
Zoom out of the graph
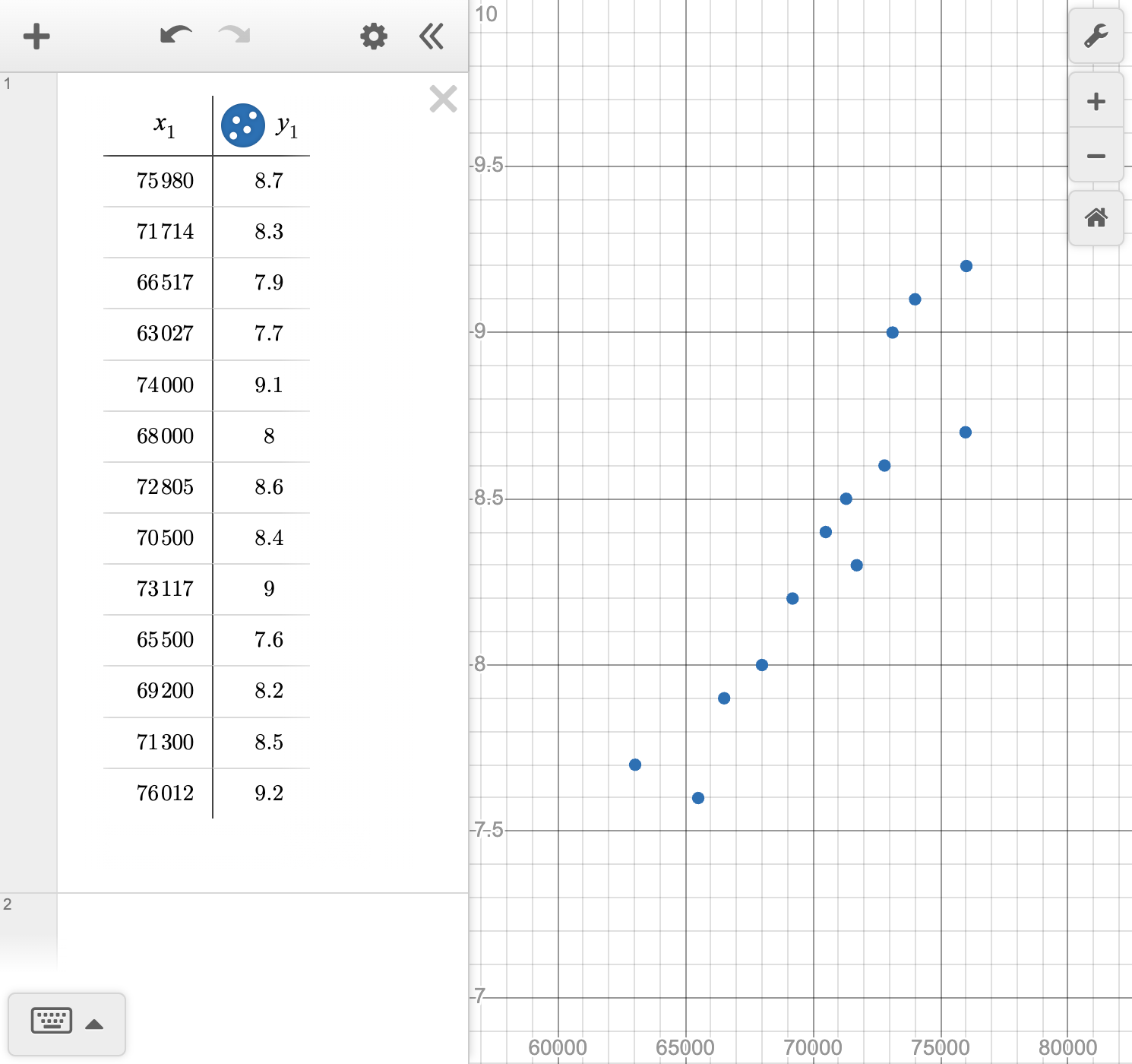(1096, 155)
